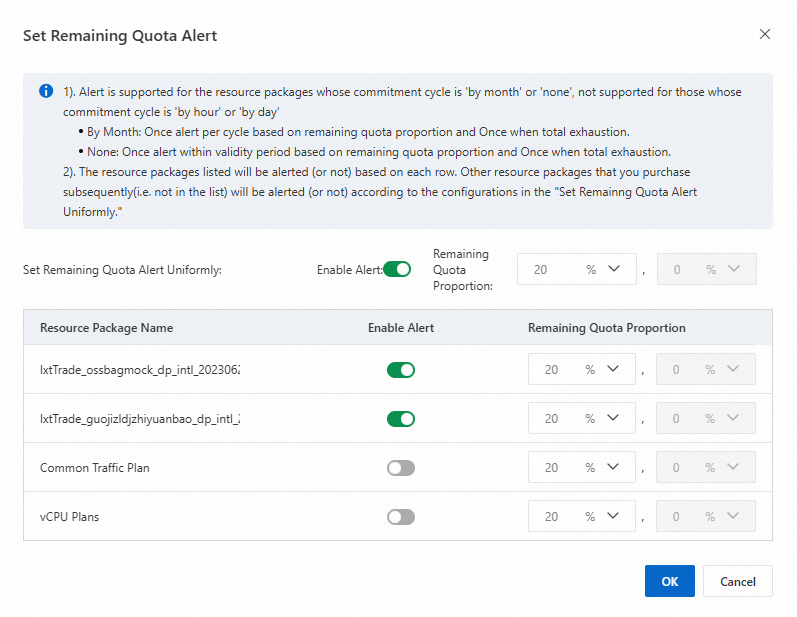Expand 20% dropdown for lxtTrade_guojizldjzhiyuanbao row

point(613,419)
